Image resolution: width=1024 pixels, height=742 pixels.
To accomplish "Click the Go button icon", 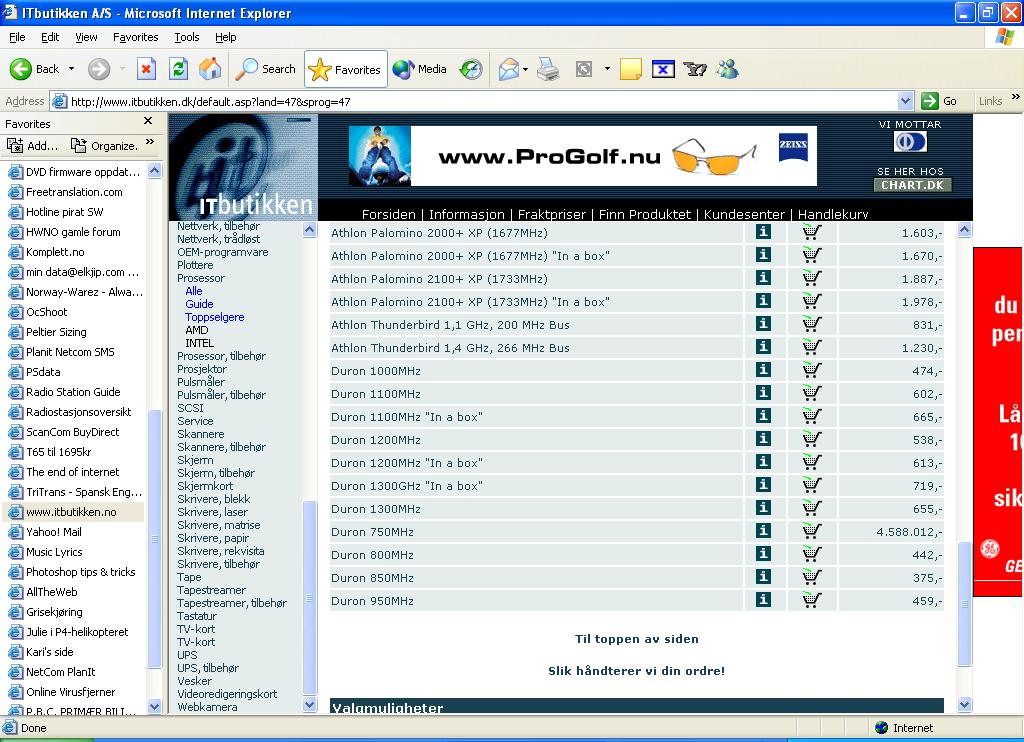I will (929, 101).
